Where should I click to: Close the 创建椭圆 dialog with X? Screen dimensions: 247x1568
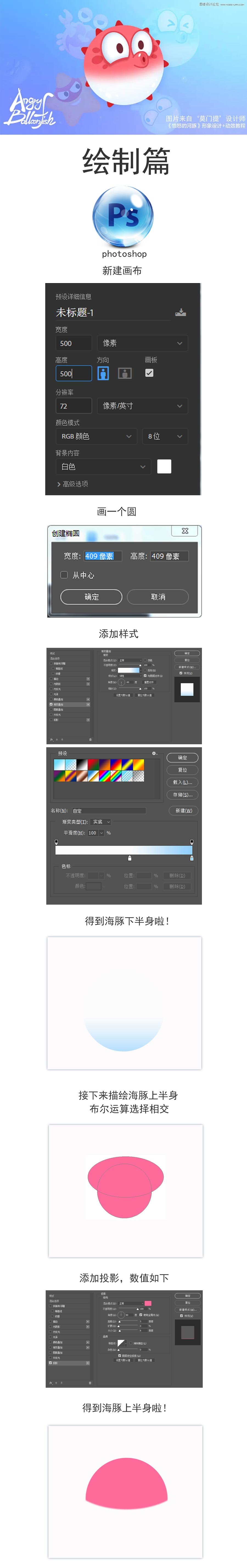185,531
